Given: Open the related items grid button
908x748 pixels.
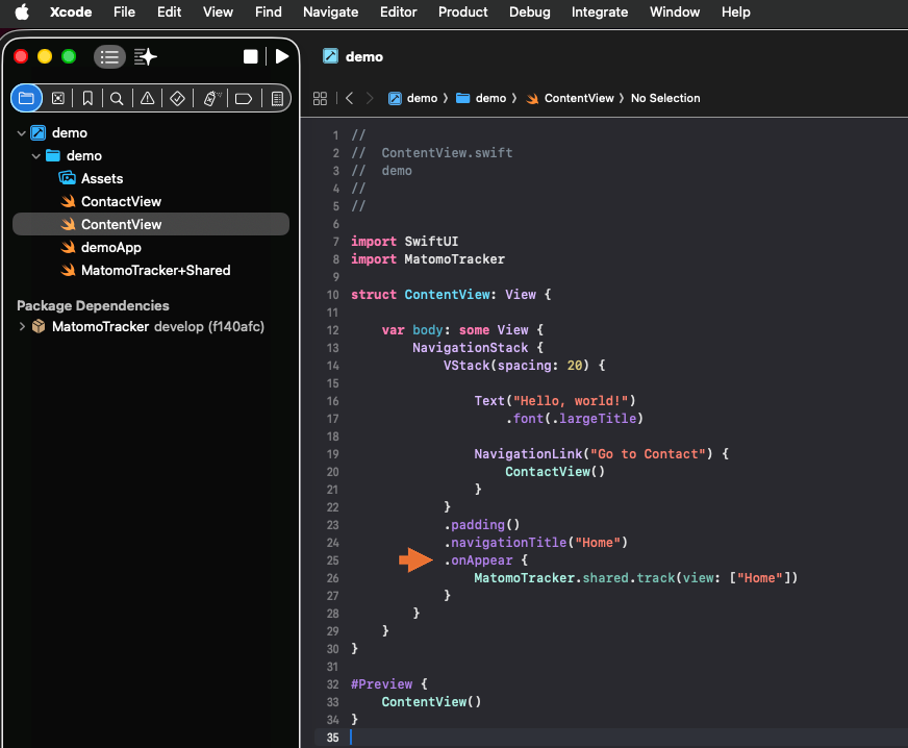Looking at the screenshot, I should coord(320,98).
